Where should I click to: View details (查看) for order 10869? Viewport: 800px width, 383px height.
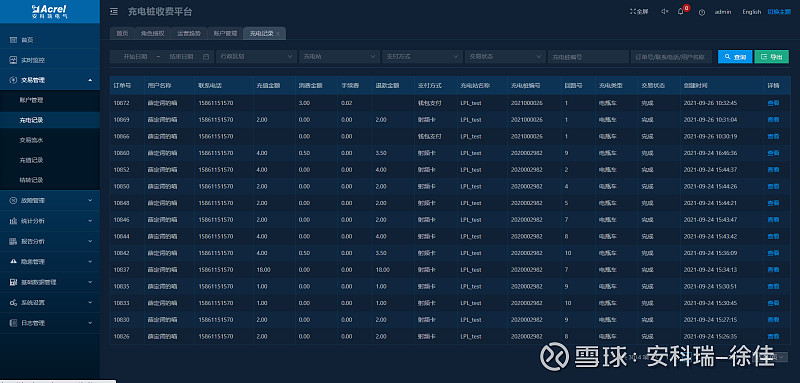point(773,120)
